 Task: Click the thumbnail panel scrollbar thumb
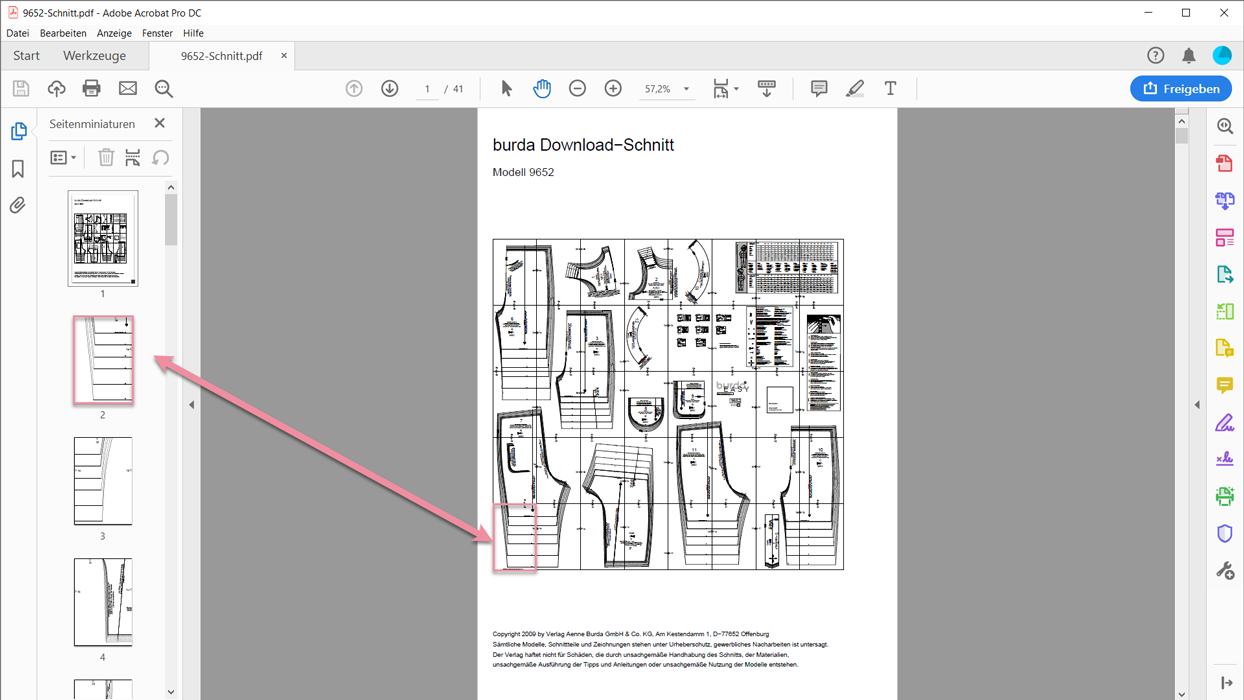tap(171, 220)
